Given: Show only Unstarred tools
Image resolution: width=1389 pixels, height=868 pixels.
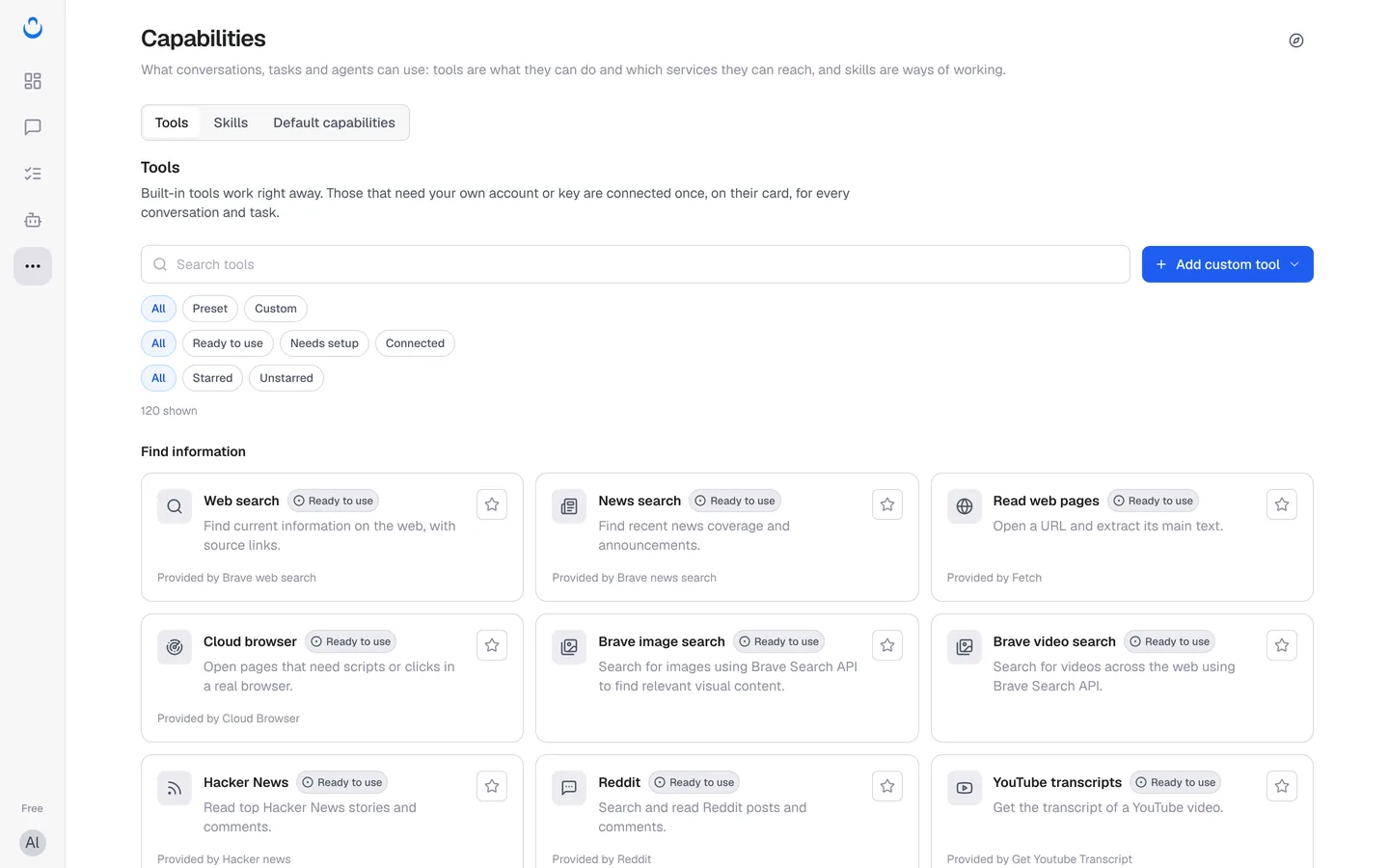Looking at the screenshot, I should coord(286,378).
